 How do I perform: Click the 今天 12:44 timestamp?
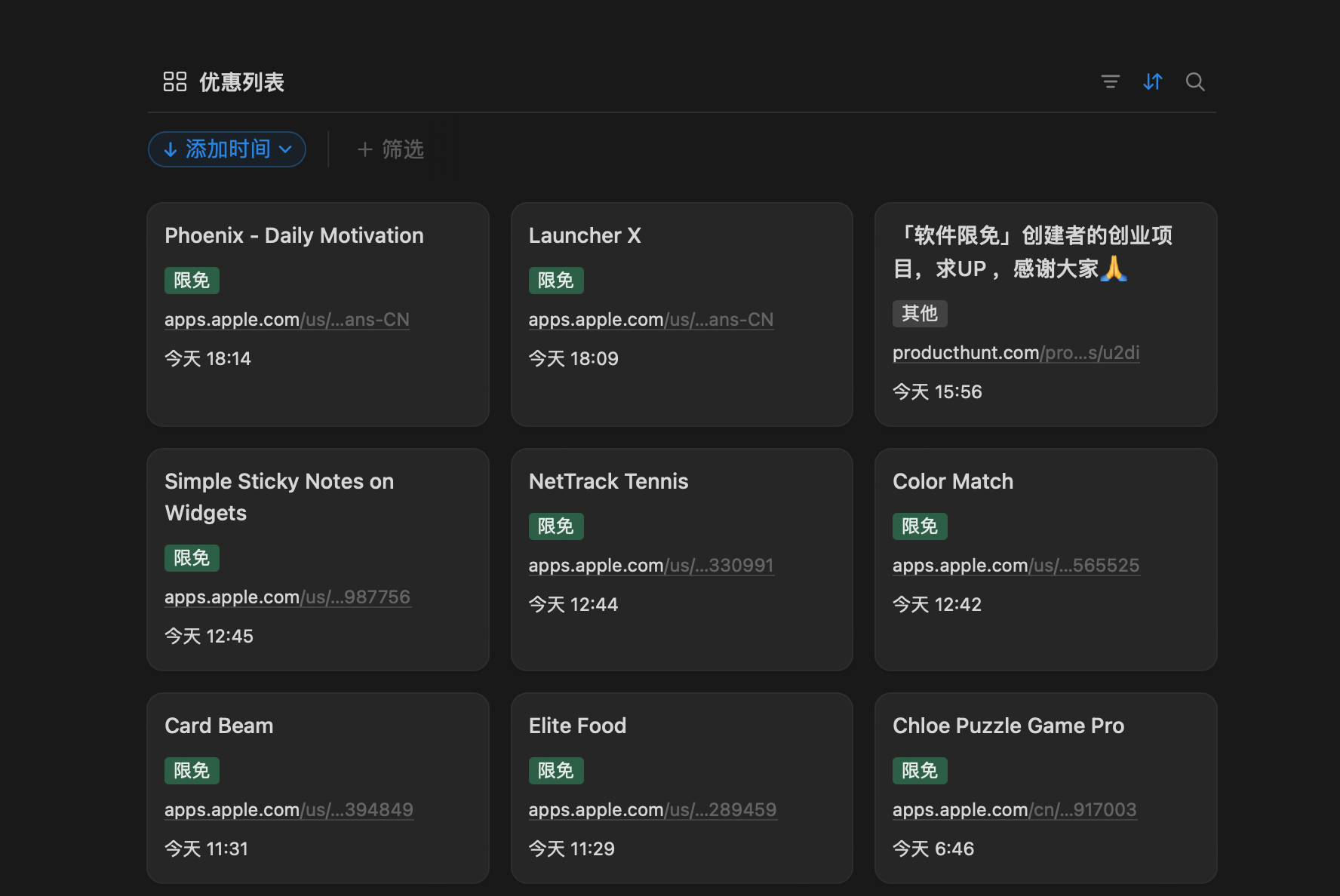pyautogui.click(x=573, y=605)
